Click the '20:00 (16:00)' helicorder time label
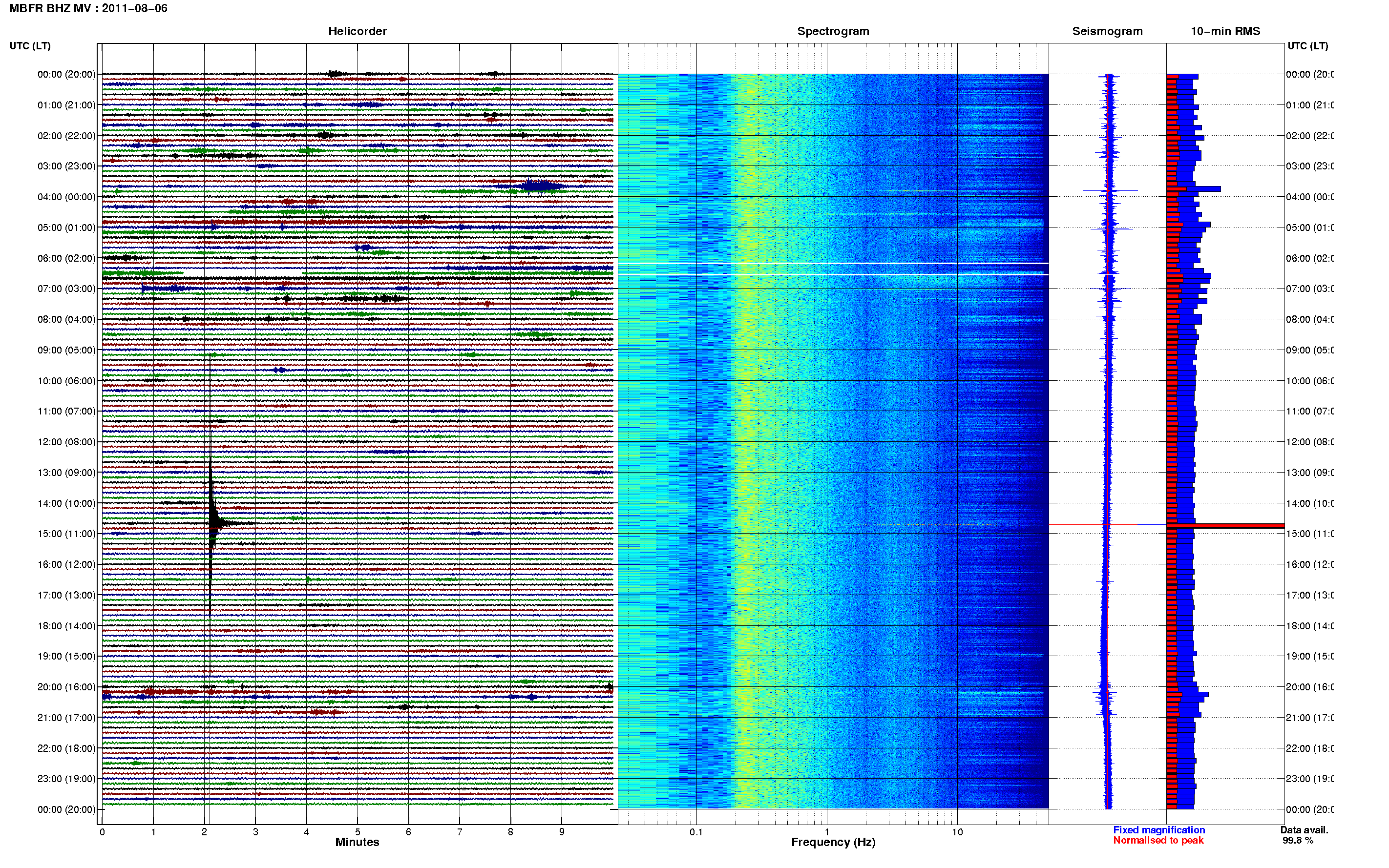Image resolution: width=1389 pixels, height=868 pixels. (x=66, y=687)
